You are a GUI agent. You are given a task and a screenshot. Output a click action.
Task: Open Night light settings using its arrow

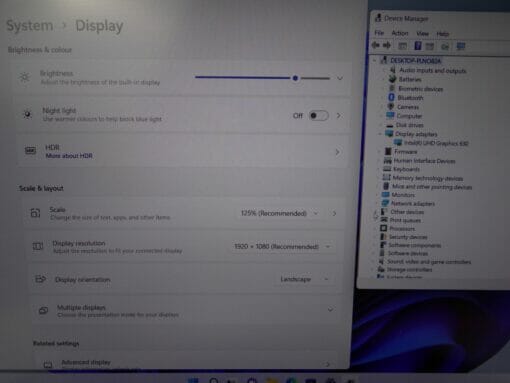click(x=339, y=116)
